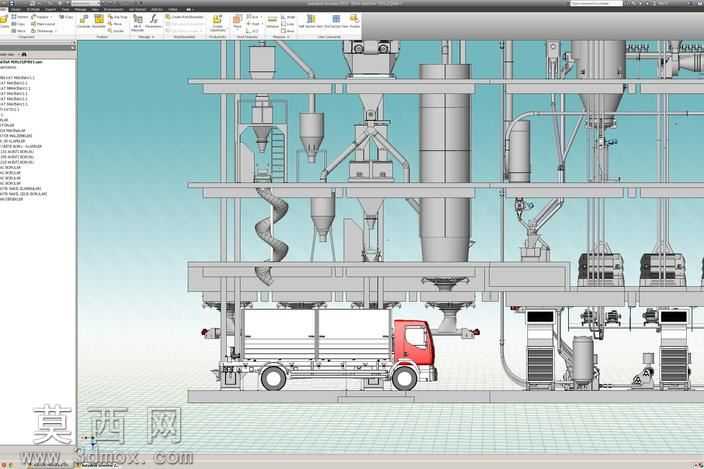This screenshot has width=704, height=469.
Task: Select the Replace component tool
Action: (41, 17)
